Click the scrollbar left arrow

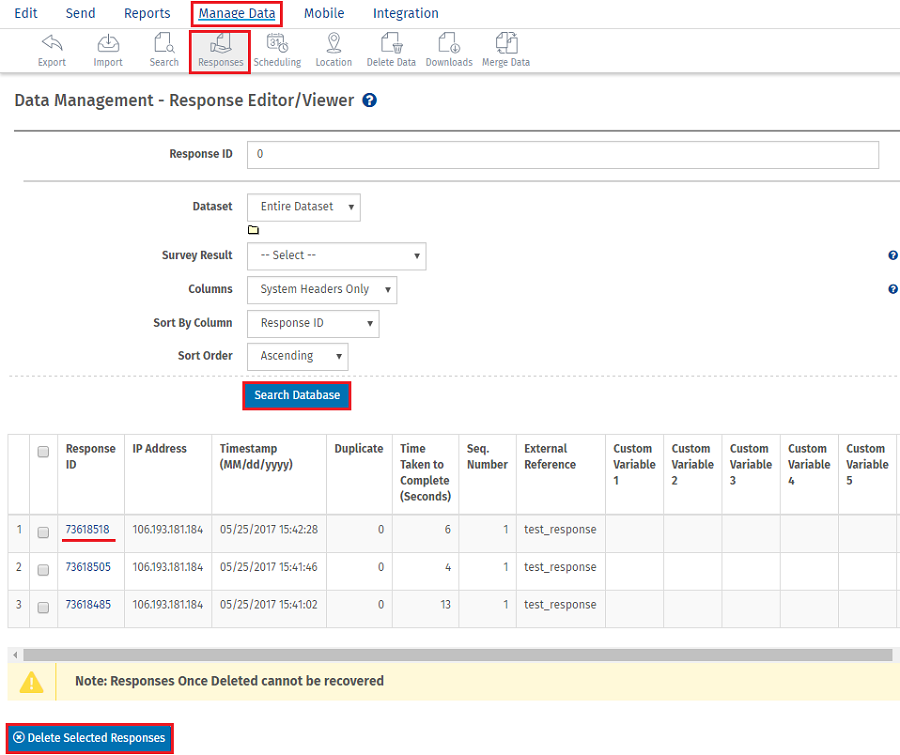tap(15, 655)
